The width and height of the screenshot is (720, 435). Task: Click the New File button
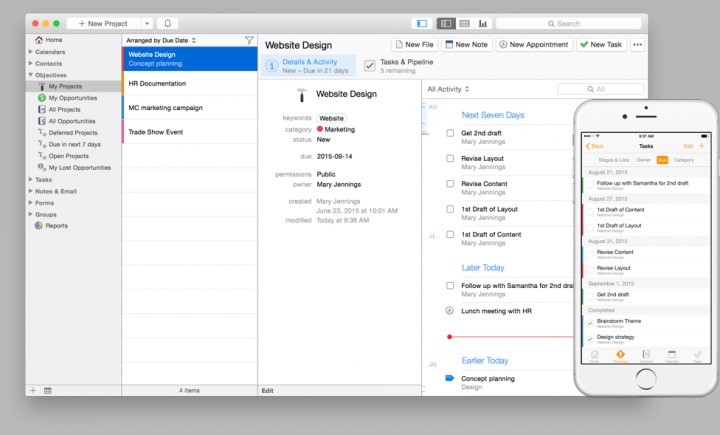click(414, 45)
